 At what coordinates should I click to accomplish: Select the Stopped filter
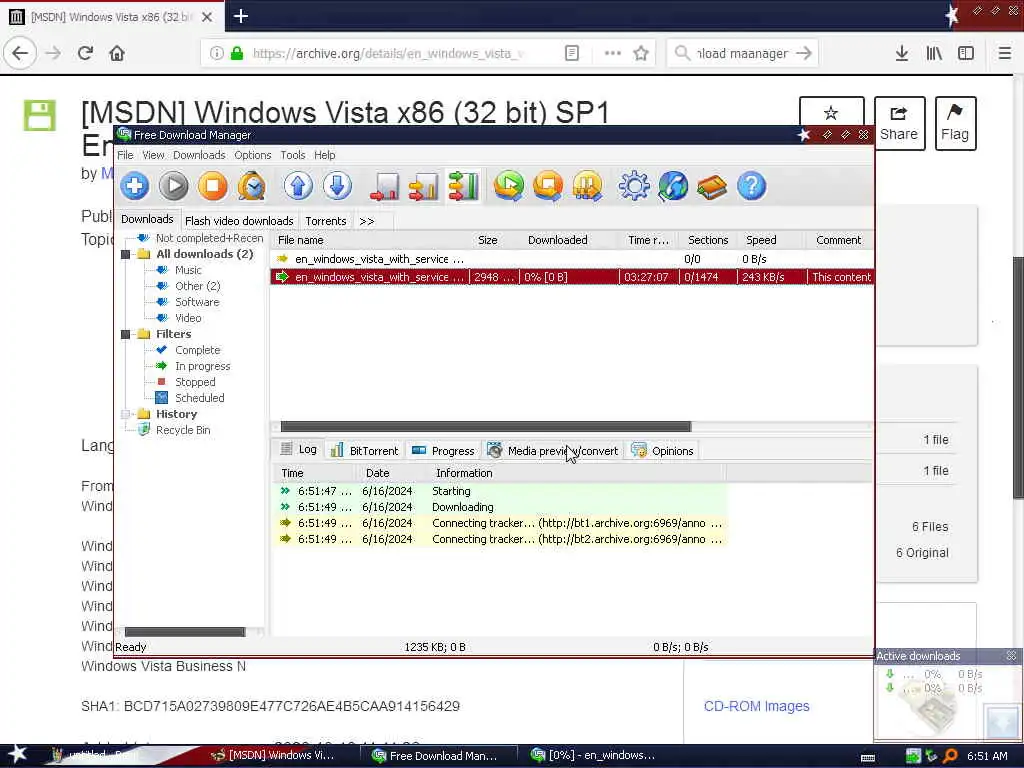(x=195, y=382)
